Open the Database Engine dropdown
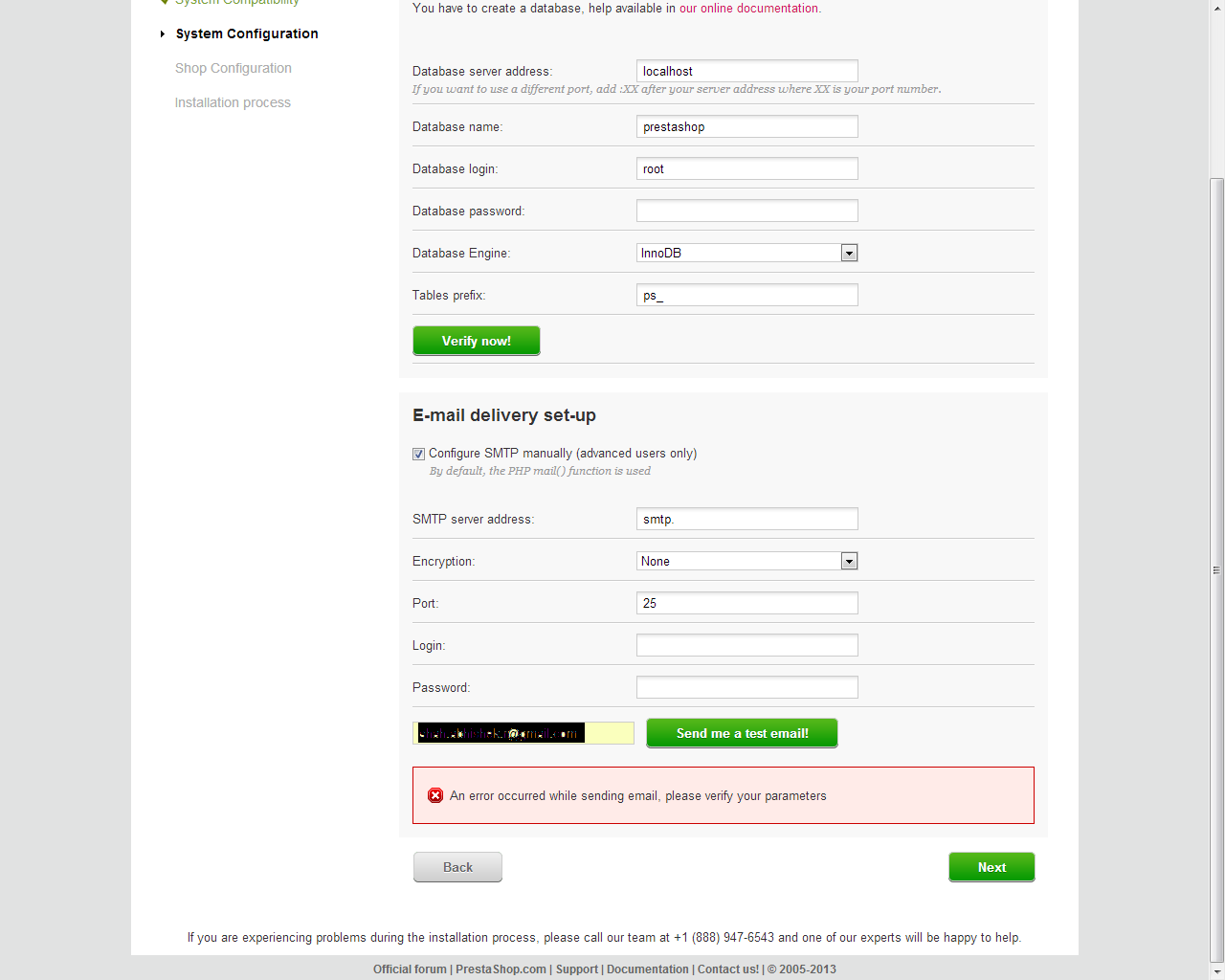Viewport: 1225px width, 980px height. click(x=849, y=253)
